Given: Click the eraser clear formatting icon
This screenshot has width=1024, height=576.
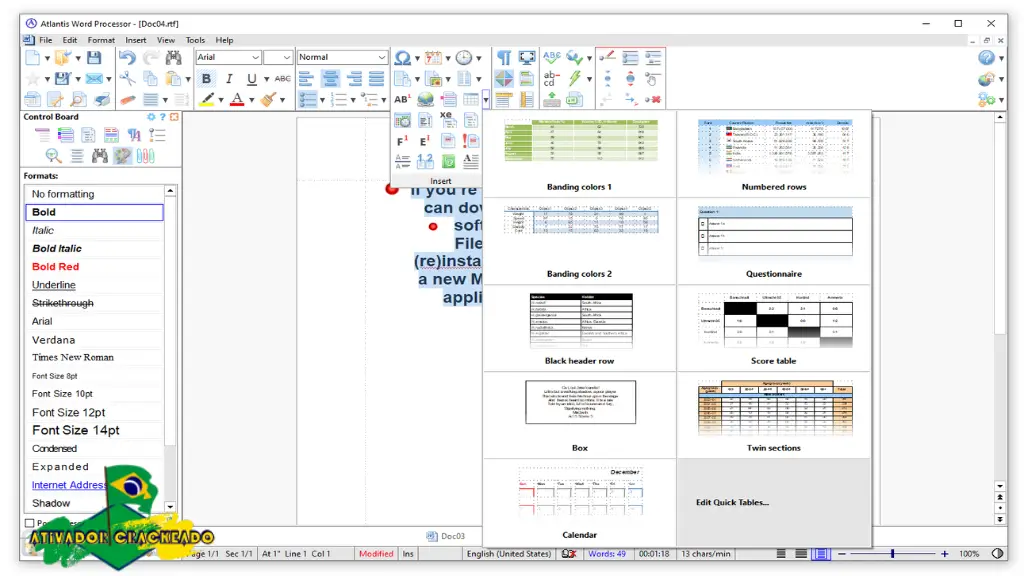Looking at the screenshot, I should point(127,100).
